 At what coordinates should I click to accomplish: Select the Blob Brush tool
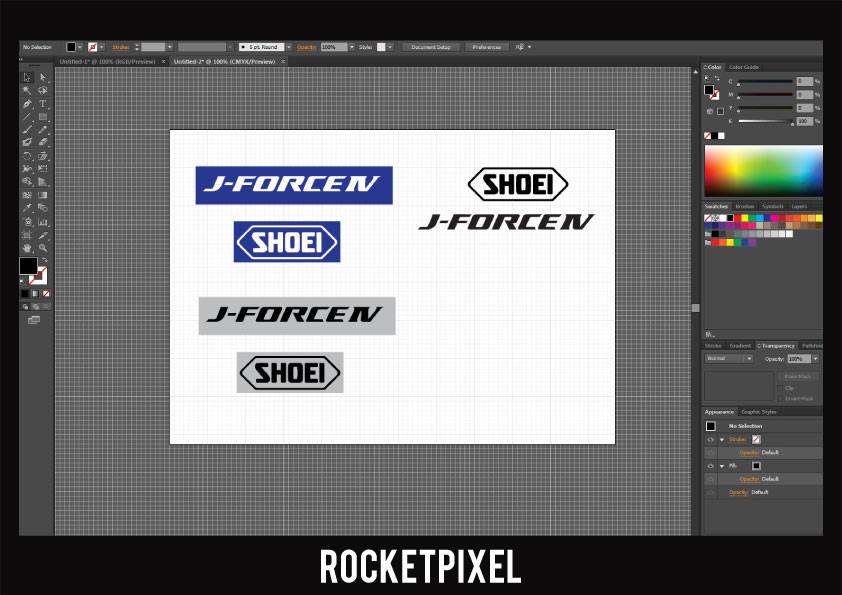coord(27,142)
